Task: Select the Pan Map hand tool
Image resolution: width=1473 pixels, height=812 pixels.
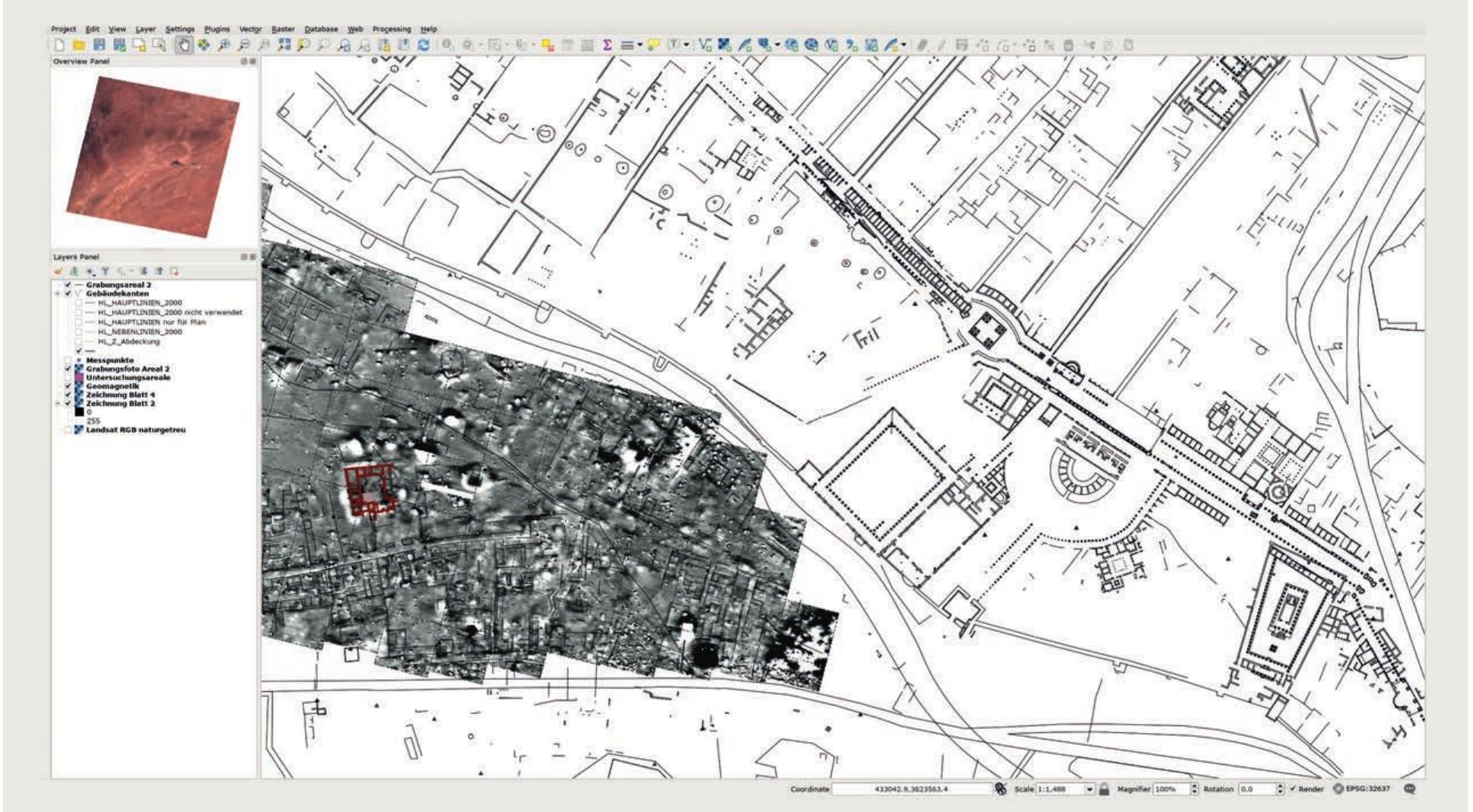Action: point(185,46)
